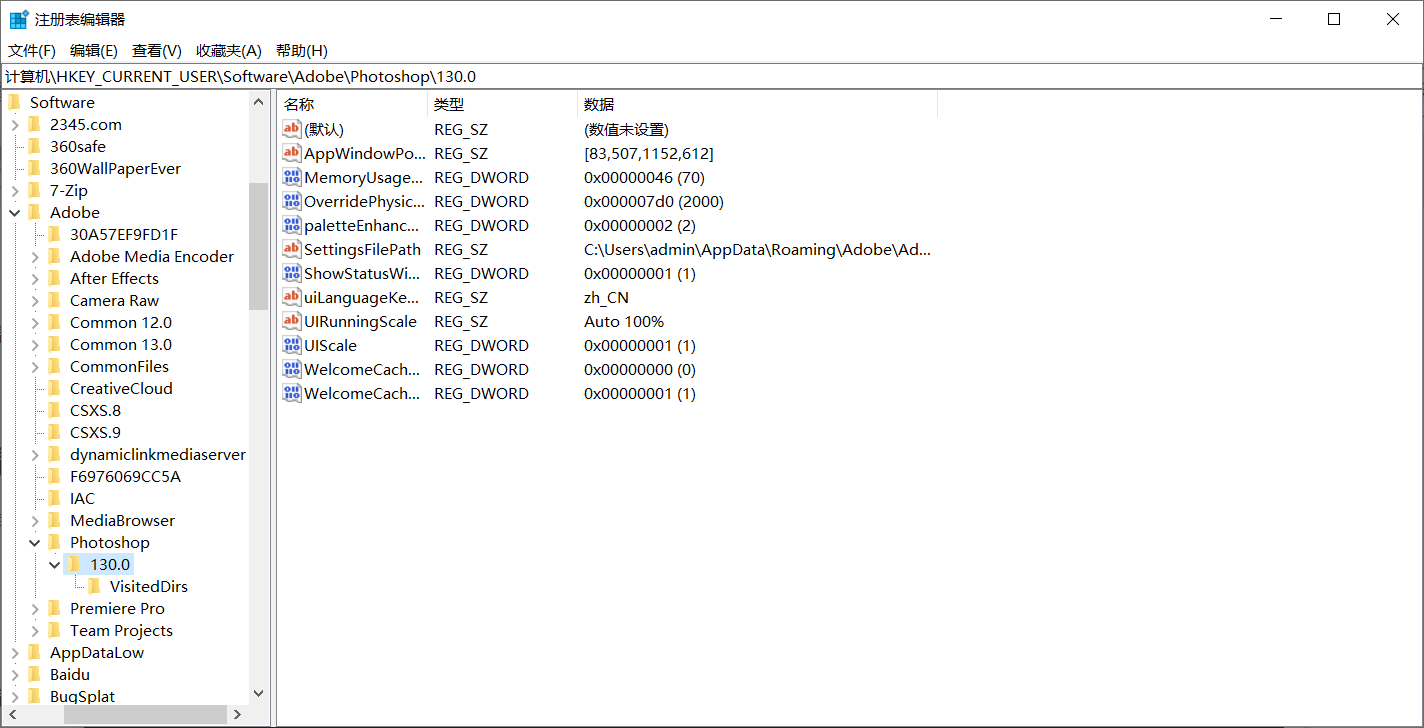This screenshot has height=728, width=1424.
Task: Select the F6976069CC5A tree item
Action: tap(125, 476)
